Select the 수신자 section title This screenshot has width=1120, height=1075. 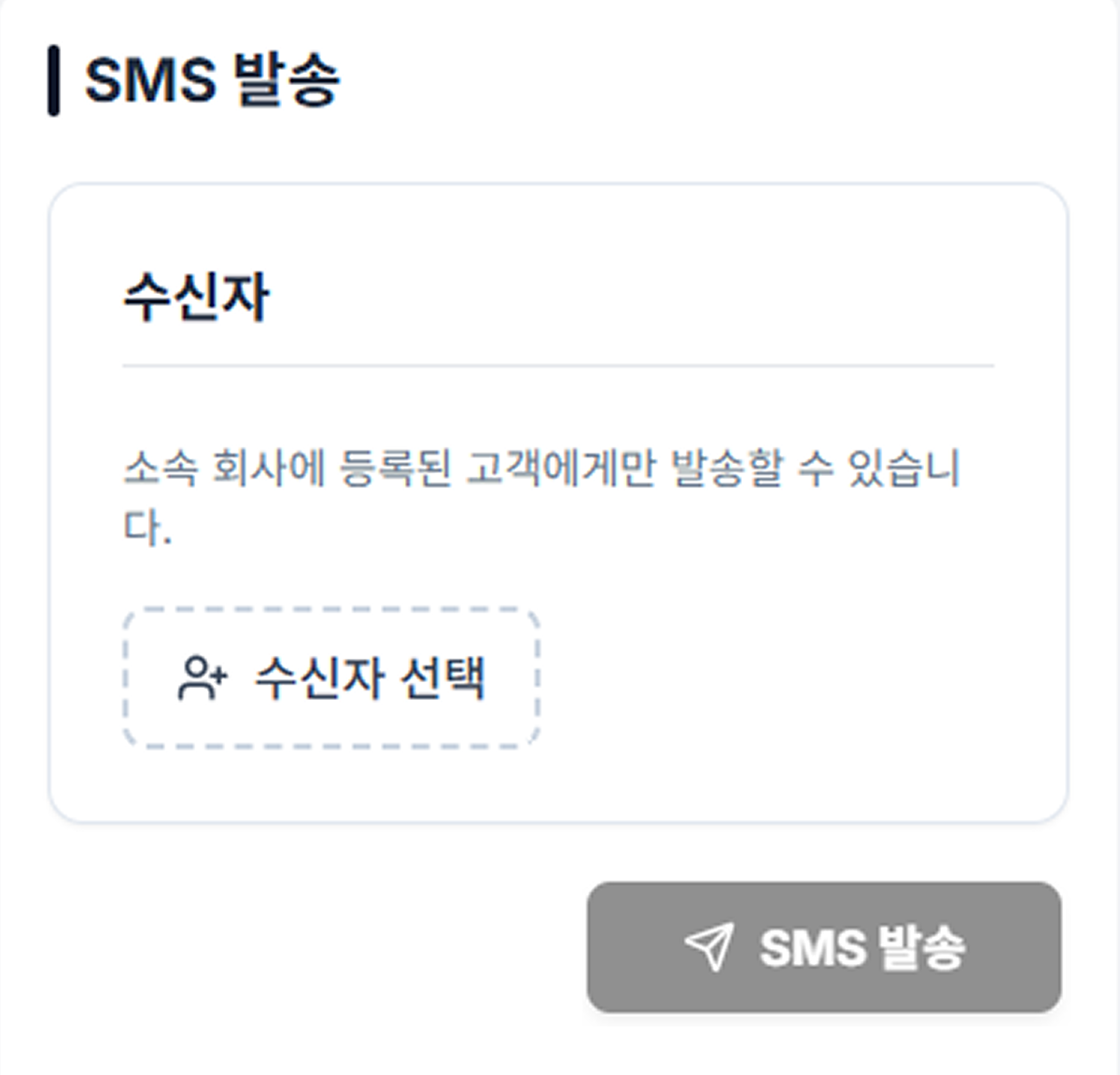click(x=196, y=298)
